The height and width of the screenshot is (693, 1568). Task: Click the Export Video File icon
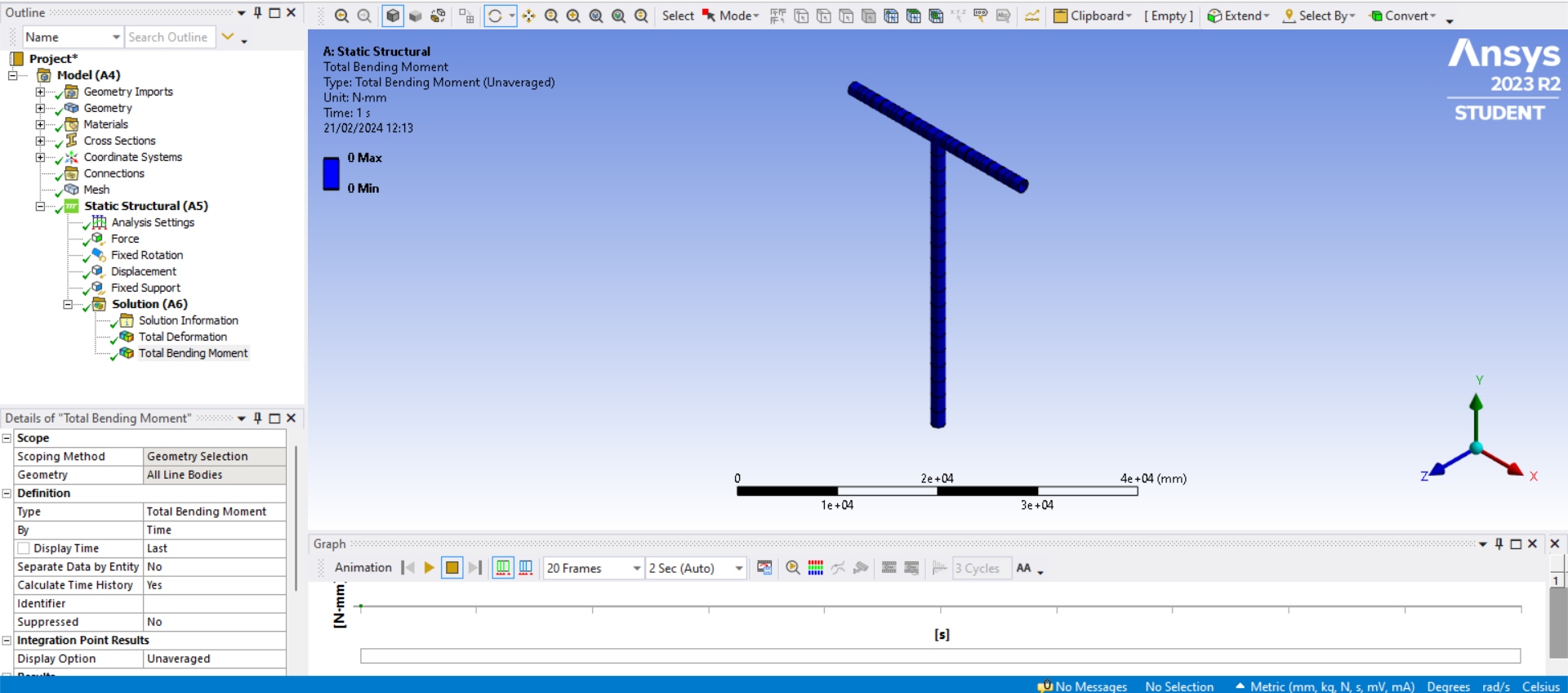764,568
